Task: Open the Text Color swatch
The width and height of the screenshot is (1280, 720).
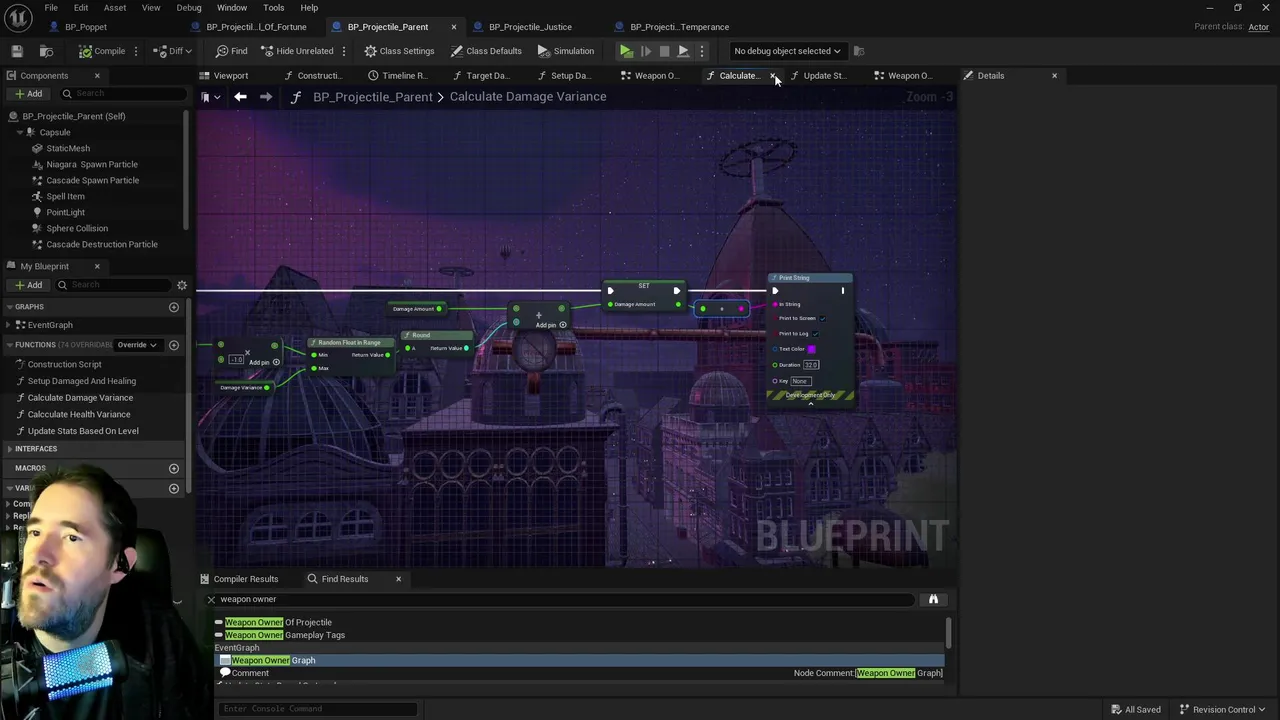Action: (x=811, y=349)
